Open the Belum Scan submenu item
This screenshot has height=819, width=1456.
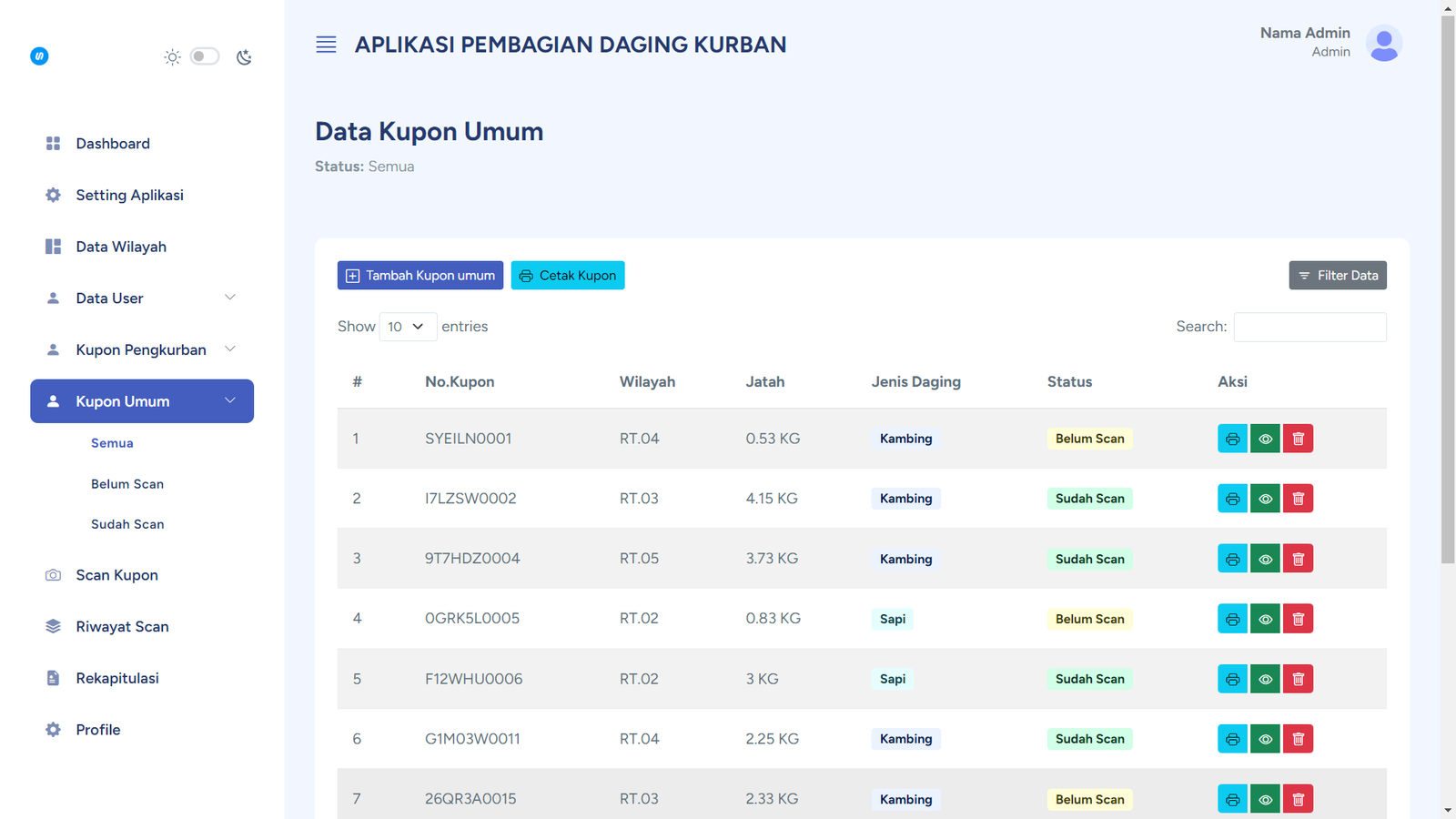pyautogui.click(x=127, y=484)
